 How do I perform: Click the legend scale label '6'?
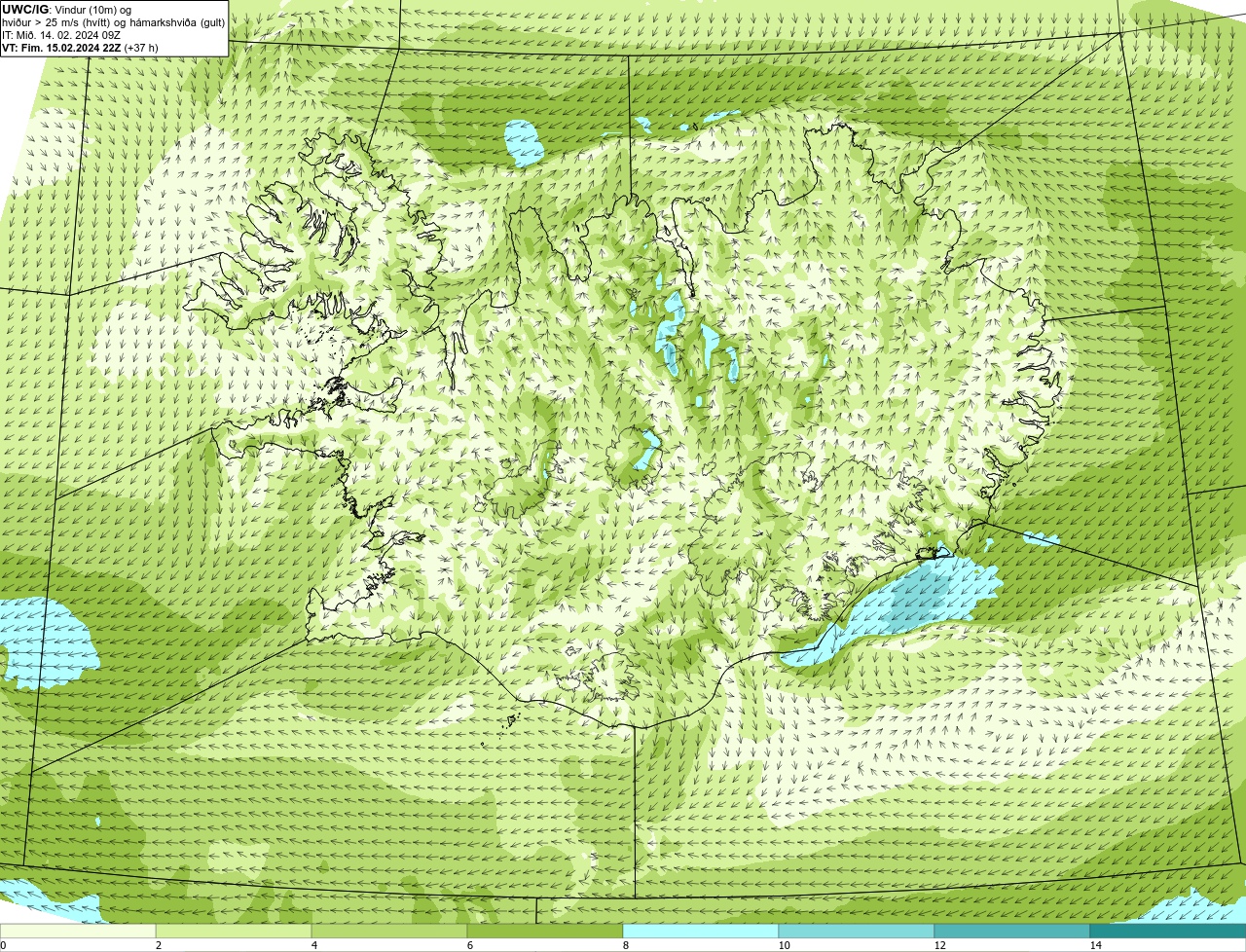coord(469,945)
